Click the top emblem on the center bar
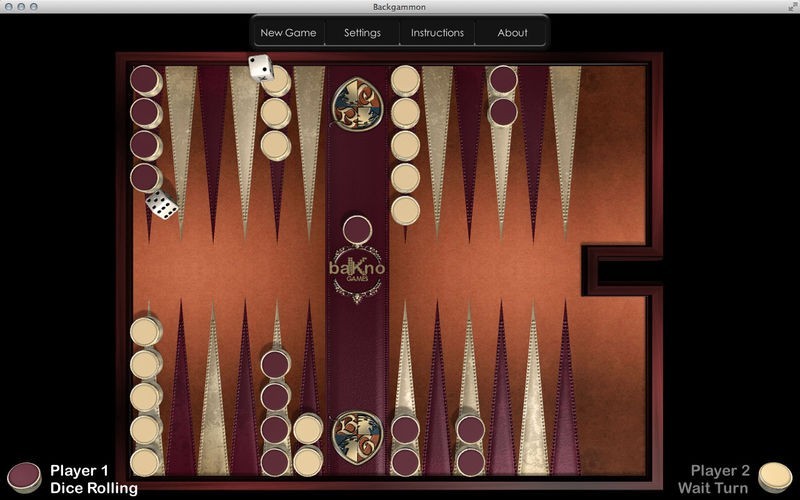 [x=357, y=104]
